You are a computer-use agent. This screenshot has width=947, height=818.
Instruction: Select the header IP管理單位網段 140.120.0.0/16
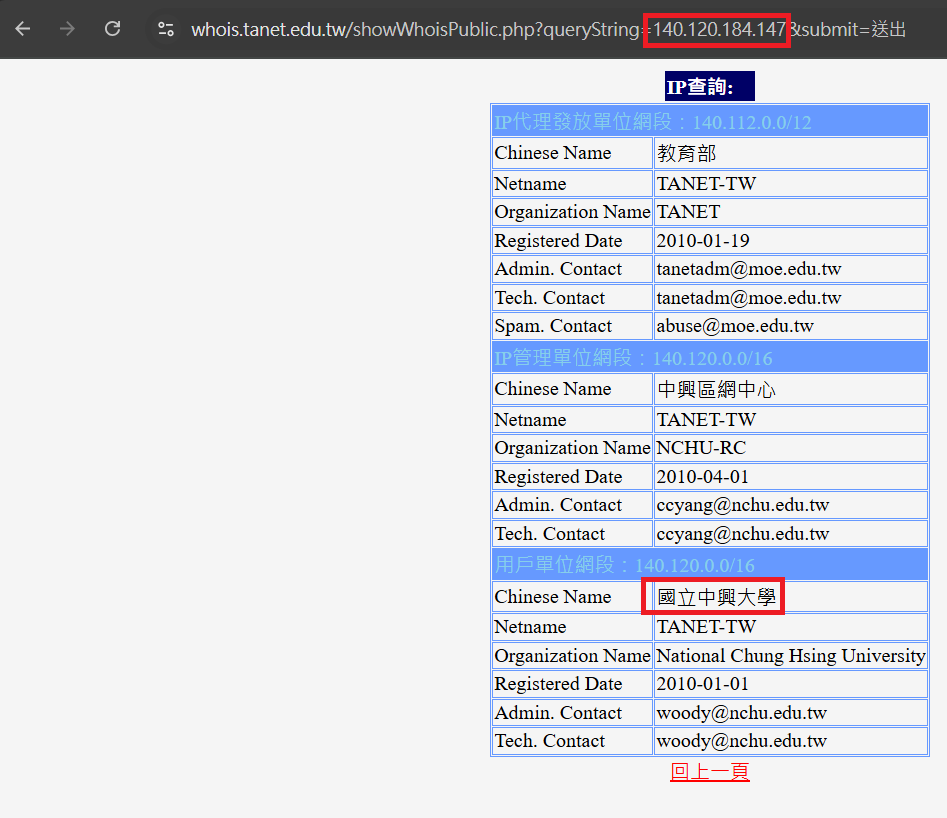[x=710, y=357]
